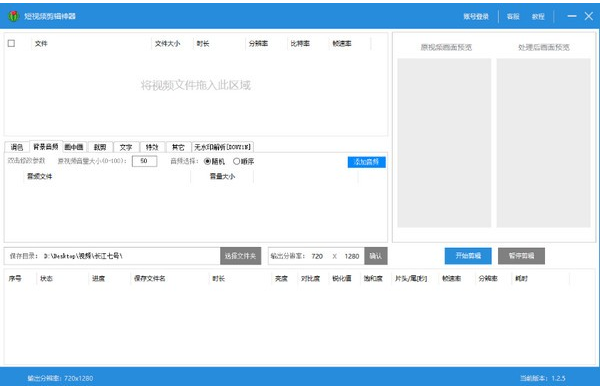The height and width of the screenshot is (389, 603).
Task: Click the 音量大小 column header
Action: coord(222,176)
